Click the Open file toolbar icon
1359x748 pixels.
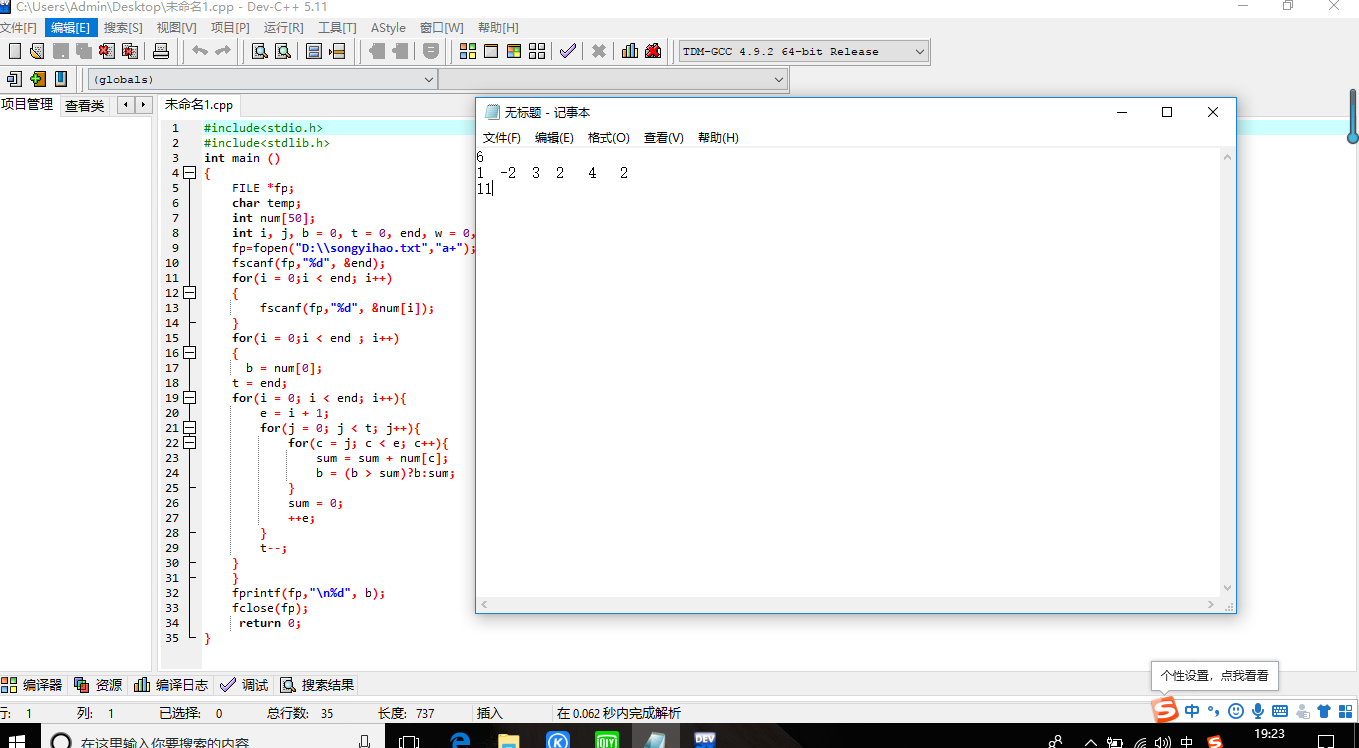37,51
